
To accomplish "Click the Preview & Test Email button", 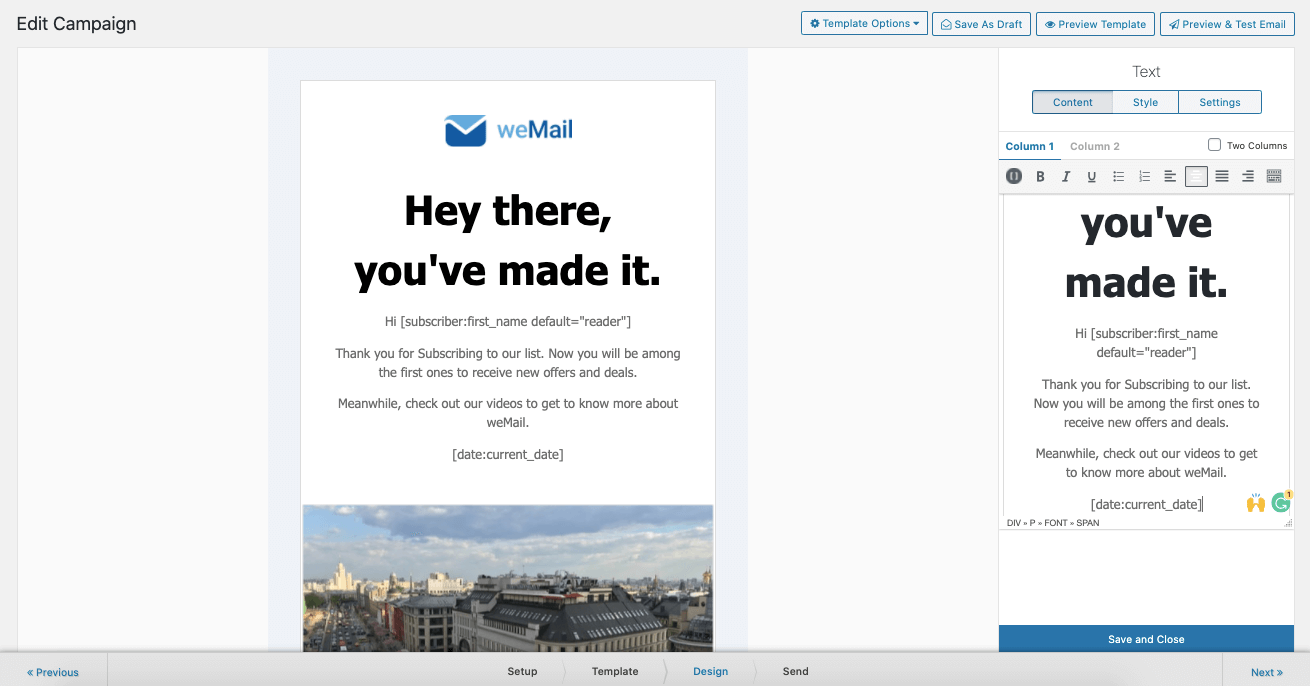I will [x=1227, y=23].
